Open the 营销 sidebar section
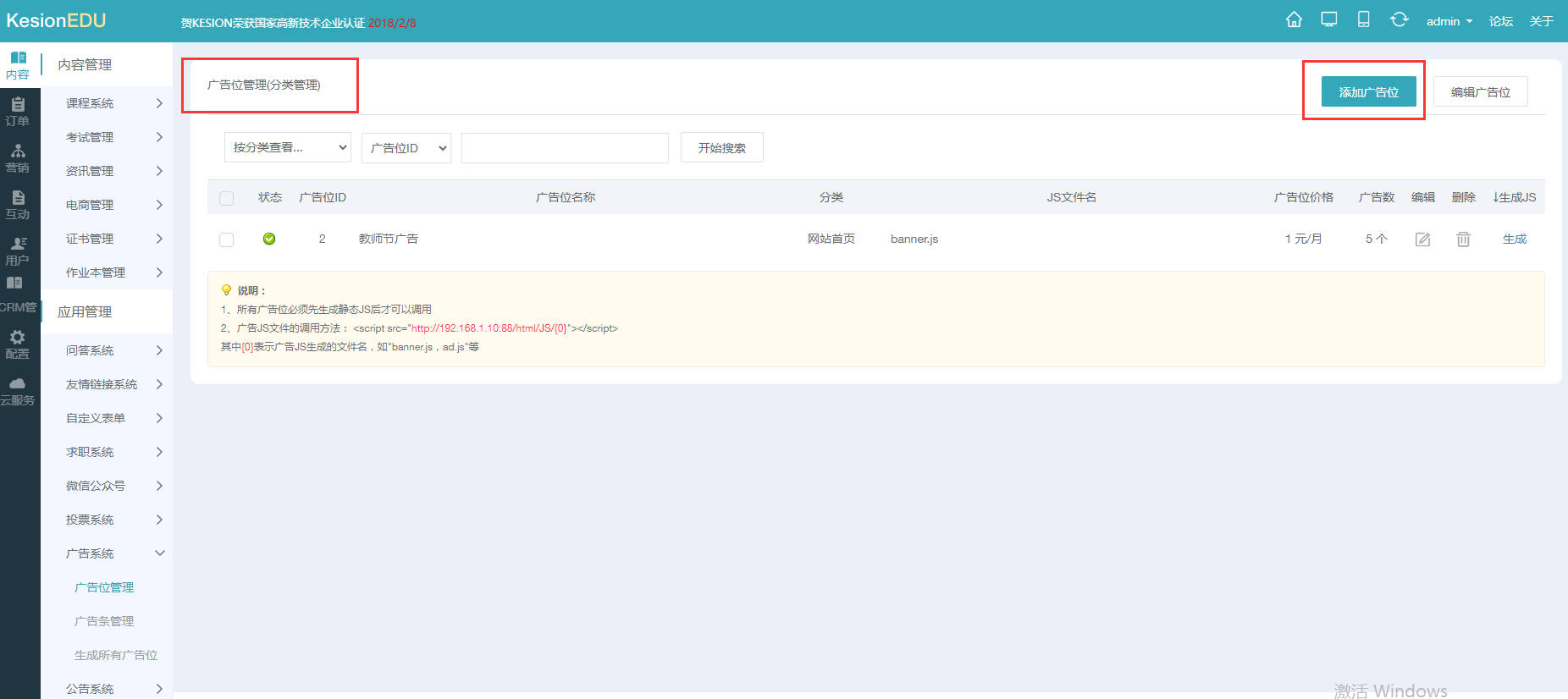 click(18, 158)
